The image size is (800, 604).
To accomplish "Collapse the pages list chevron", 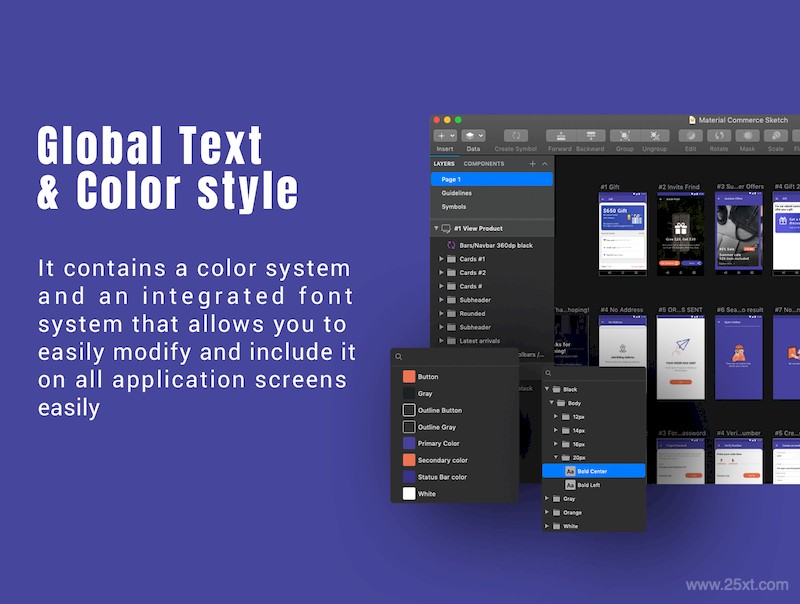I will tap(545, 164).
